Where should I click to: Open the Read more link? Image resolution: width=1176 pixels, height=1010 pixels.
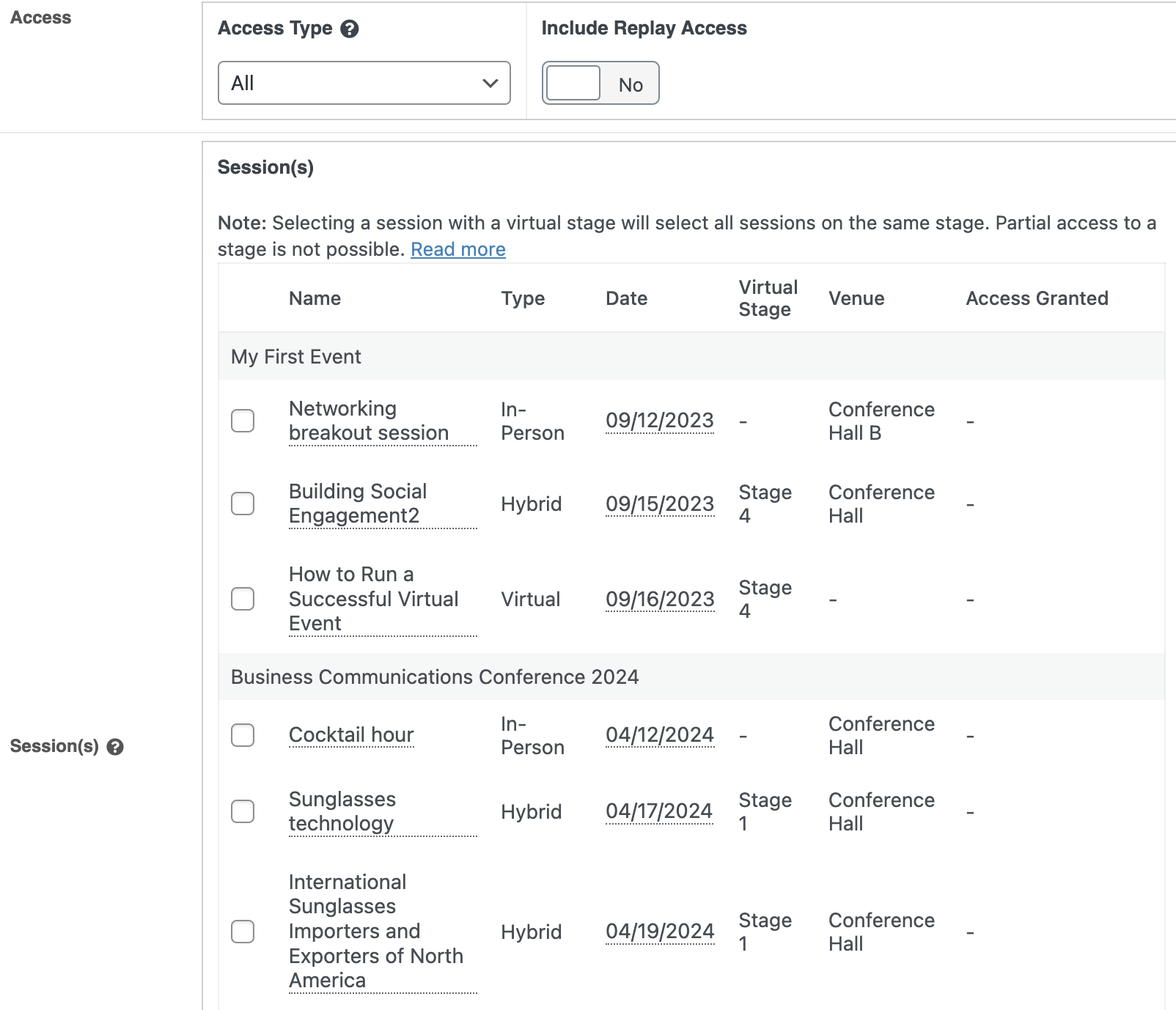(x=457, y=250)
